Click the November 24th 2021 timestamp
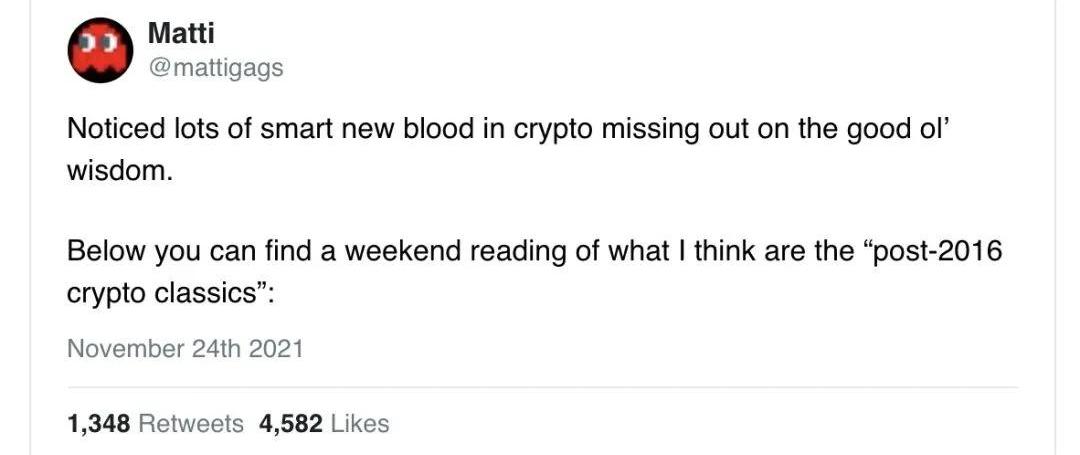This screenshot has height=455, width=1080. pyautogui.click(x=185, y=349)
